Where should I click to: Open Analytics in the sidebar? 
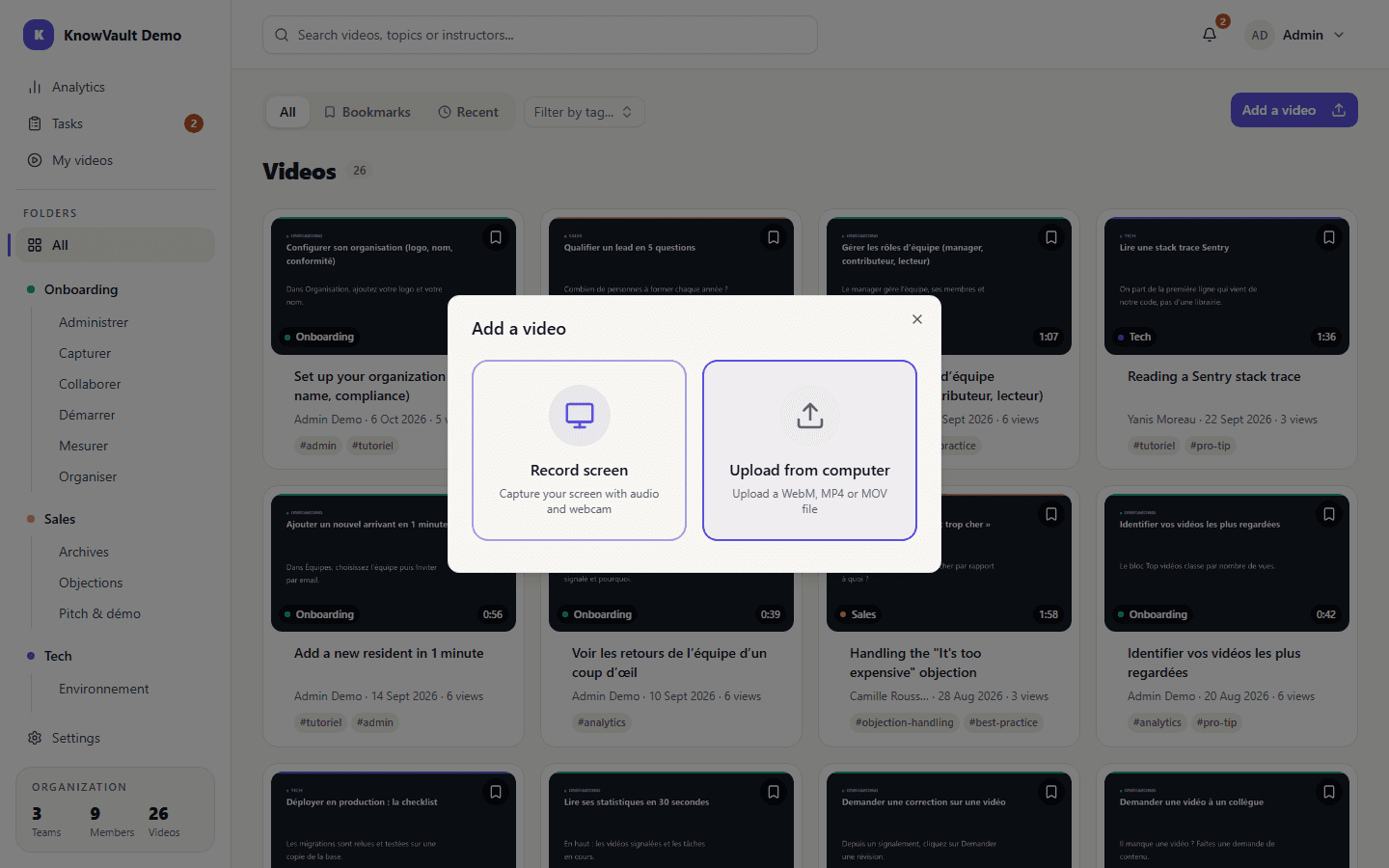[115, 87]
